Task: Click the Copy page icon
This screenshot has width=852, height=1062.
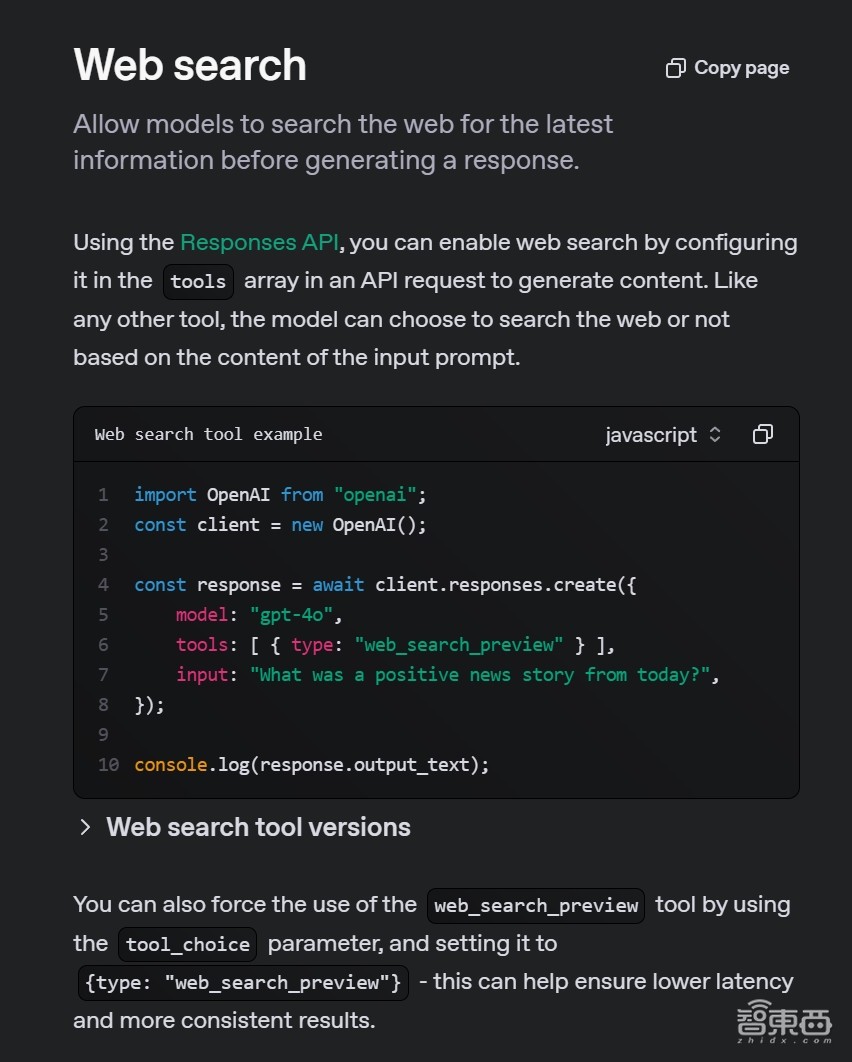Action: tap(676, 68)
